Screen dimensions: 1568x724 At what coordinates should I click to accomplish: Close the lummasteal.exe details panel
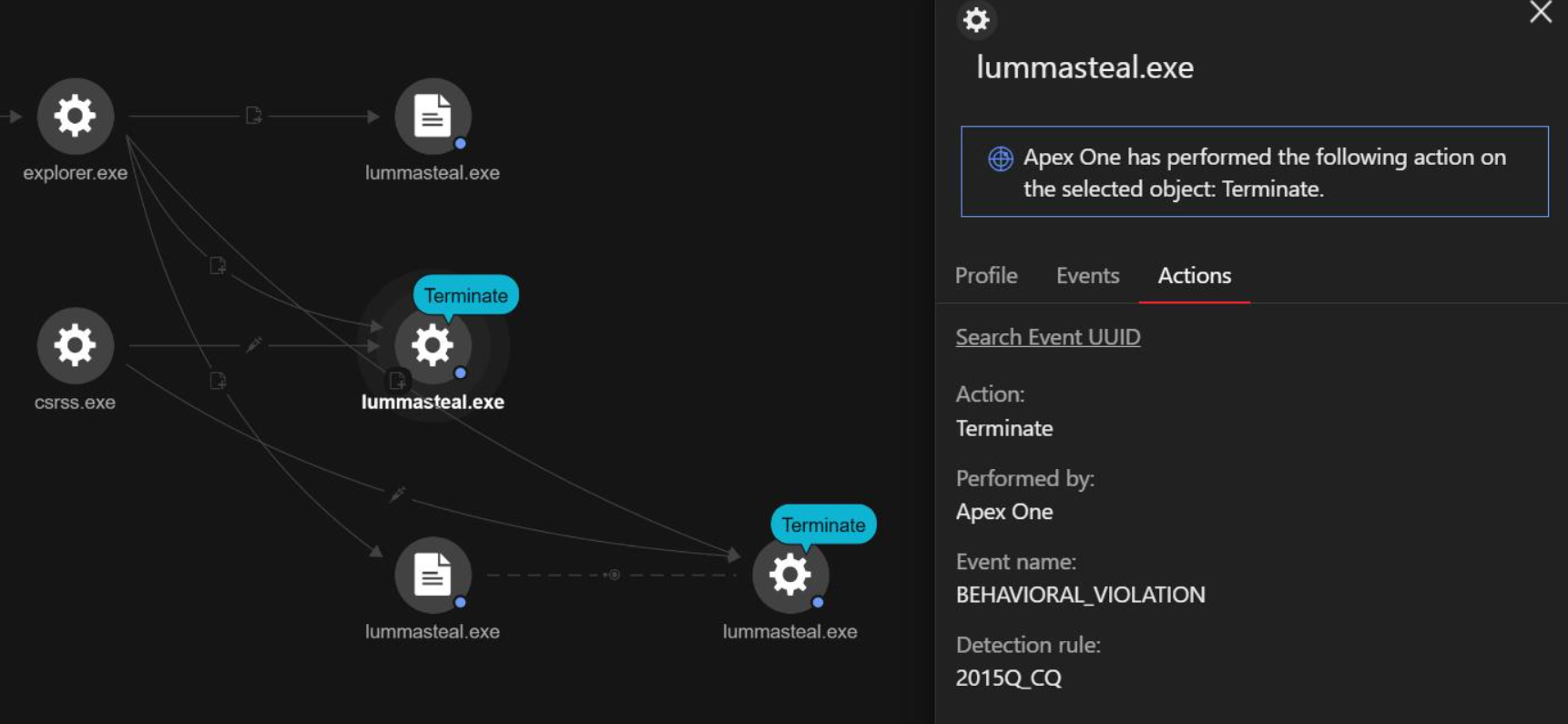1541,13
